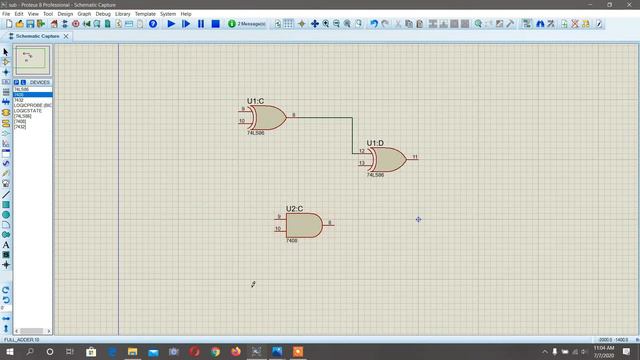
Task: Select the 2D Graphics Arc tool
Action: coord(6,224)
